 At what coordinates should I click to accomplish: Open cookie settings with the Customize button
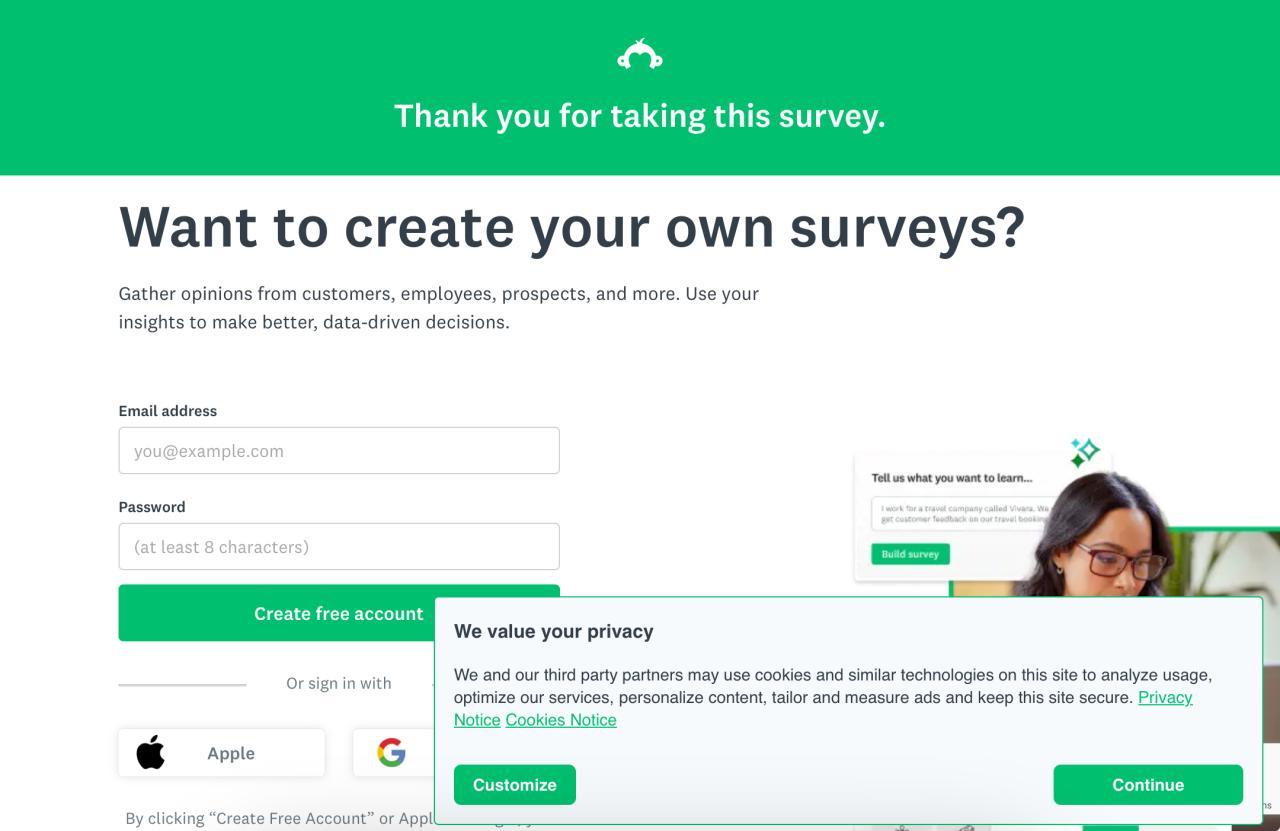(514, 785)
